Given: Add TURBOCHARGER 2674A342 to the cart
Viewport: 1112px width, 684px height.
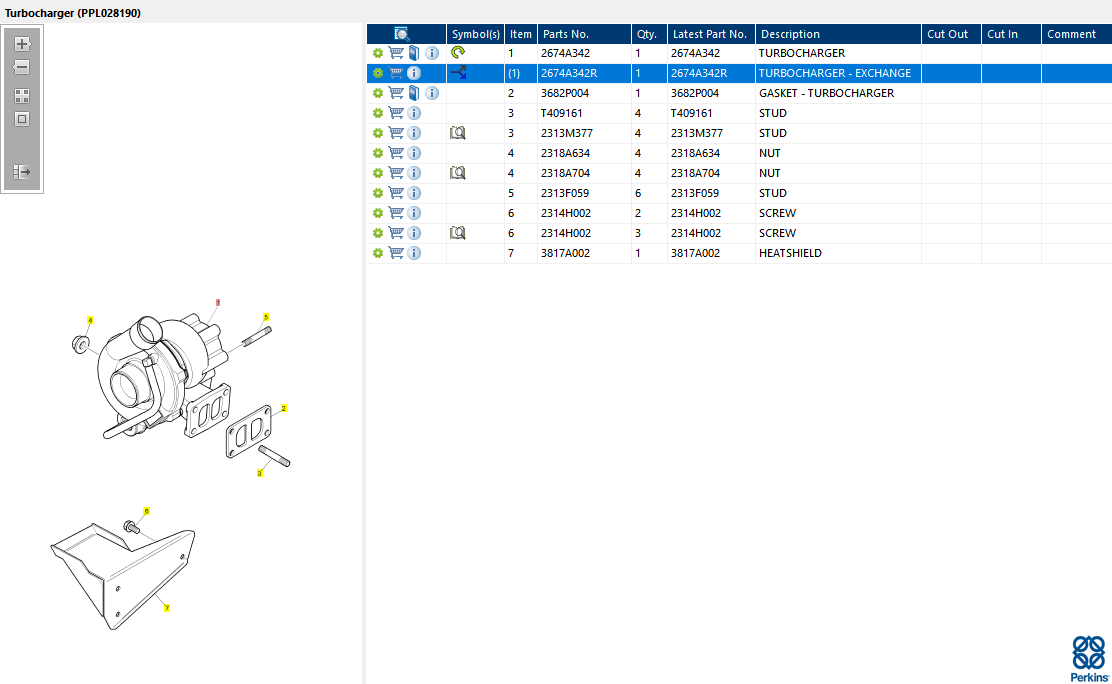Looking at the screenshot, I should [x=396, y=53].
